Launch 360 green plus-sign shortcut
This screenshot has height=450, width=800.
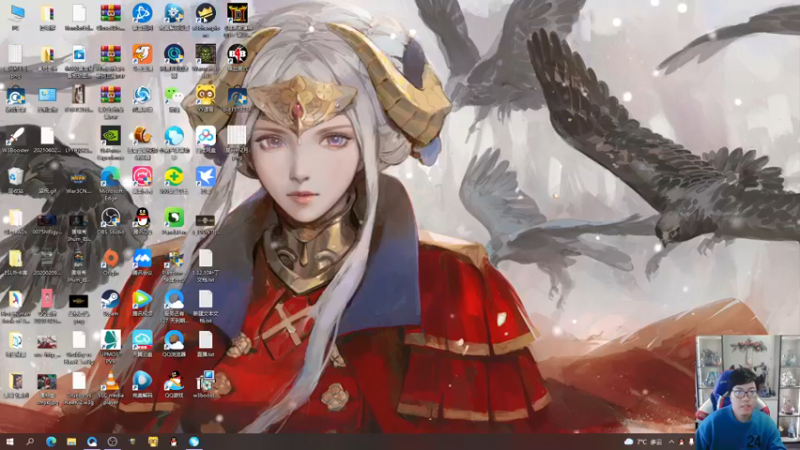coord(174,177)
